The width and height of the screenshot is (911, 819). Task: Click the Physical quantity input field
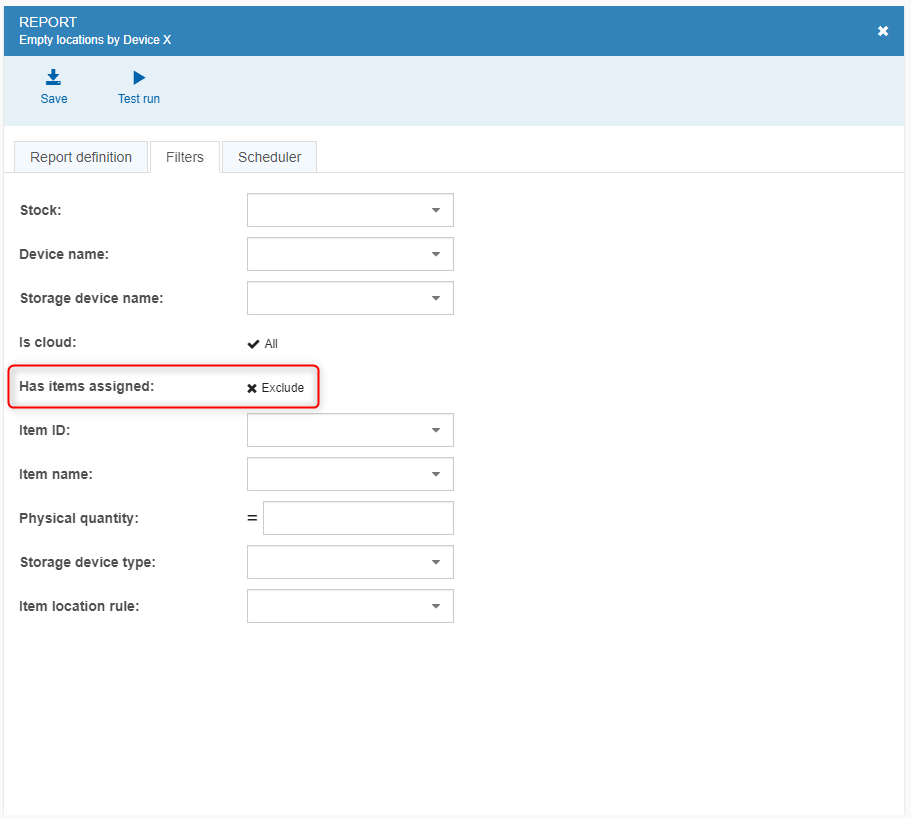(358, 518)
